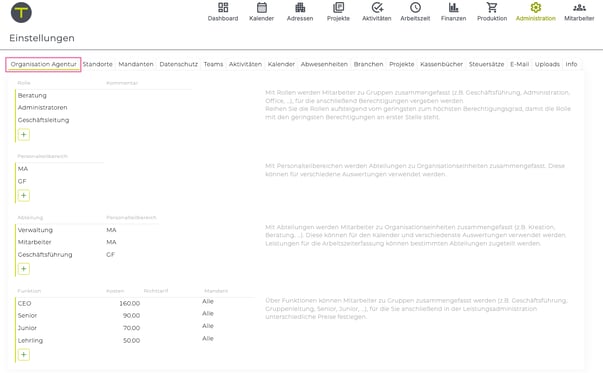Open the Info tab

pos(571,64)
